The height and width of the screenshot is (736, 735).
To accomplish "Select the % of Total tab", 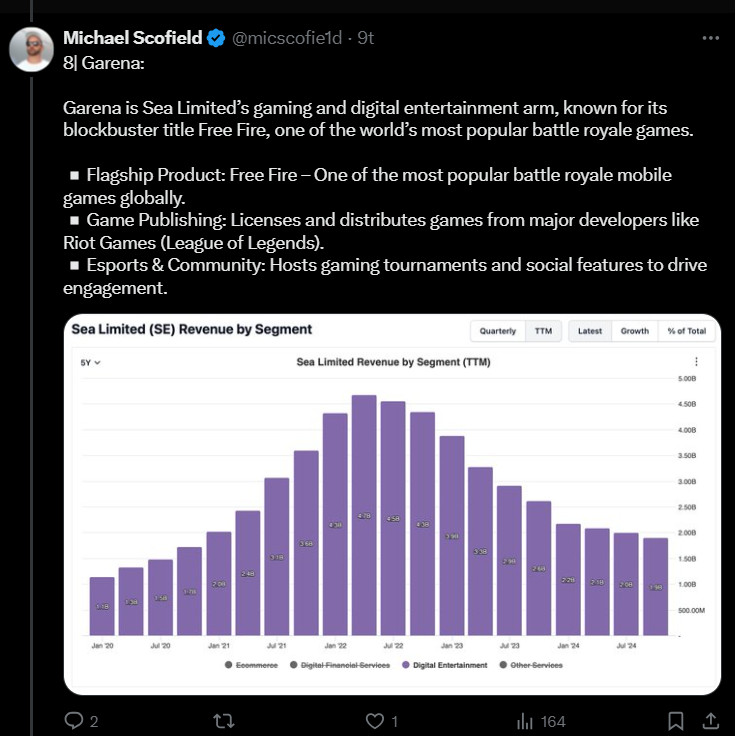I will (686, 331).
